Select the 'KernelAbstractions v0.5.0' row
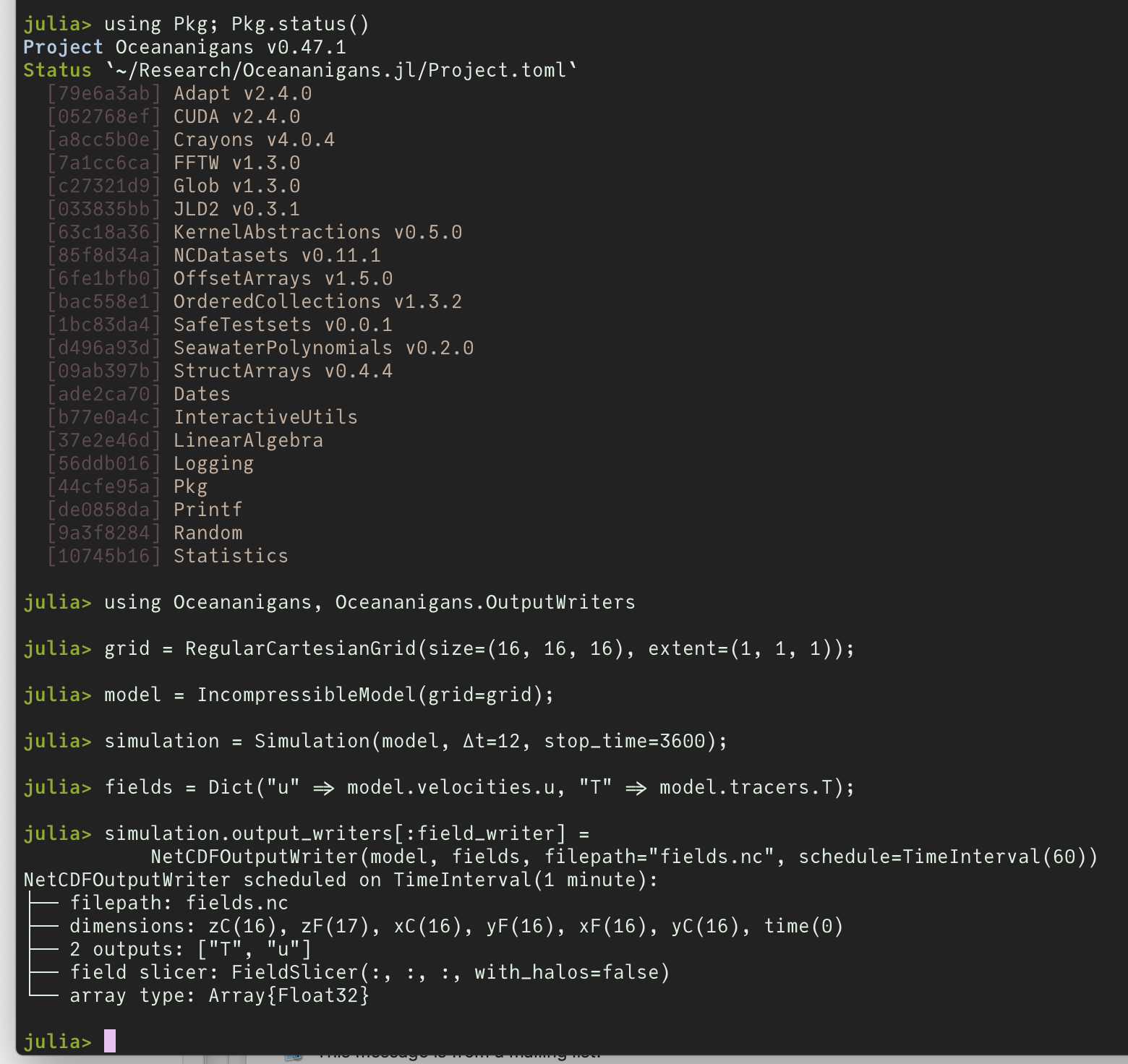 click(255, 232)
